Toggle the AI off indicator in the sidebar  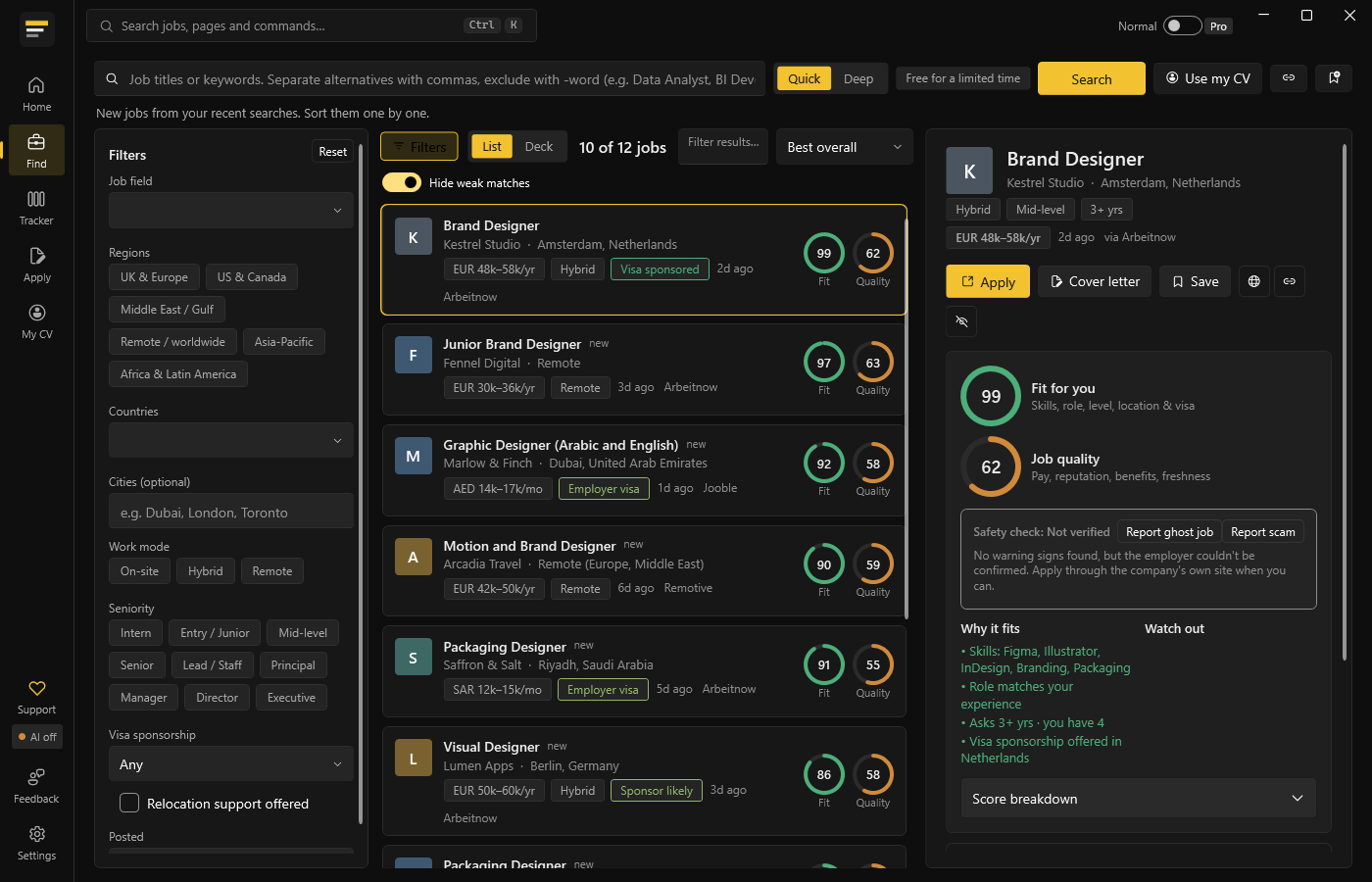37,737
